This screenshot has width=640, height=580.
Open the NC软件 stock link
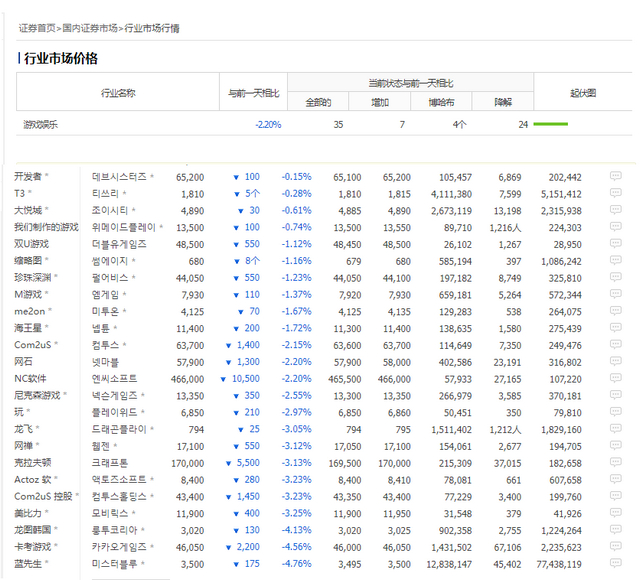[x=30, y=378]
